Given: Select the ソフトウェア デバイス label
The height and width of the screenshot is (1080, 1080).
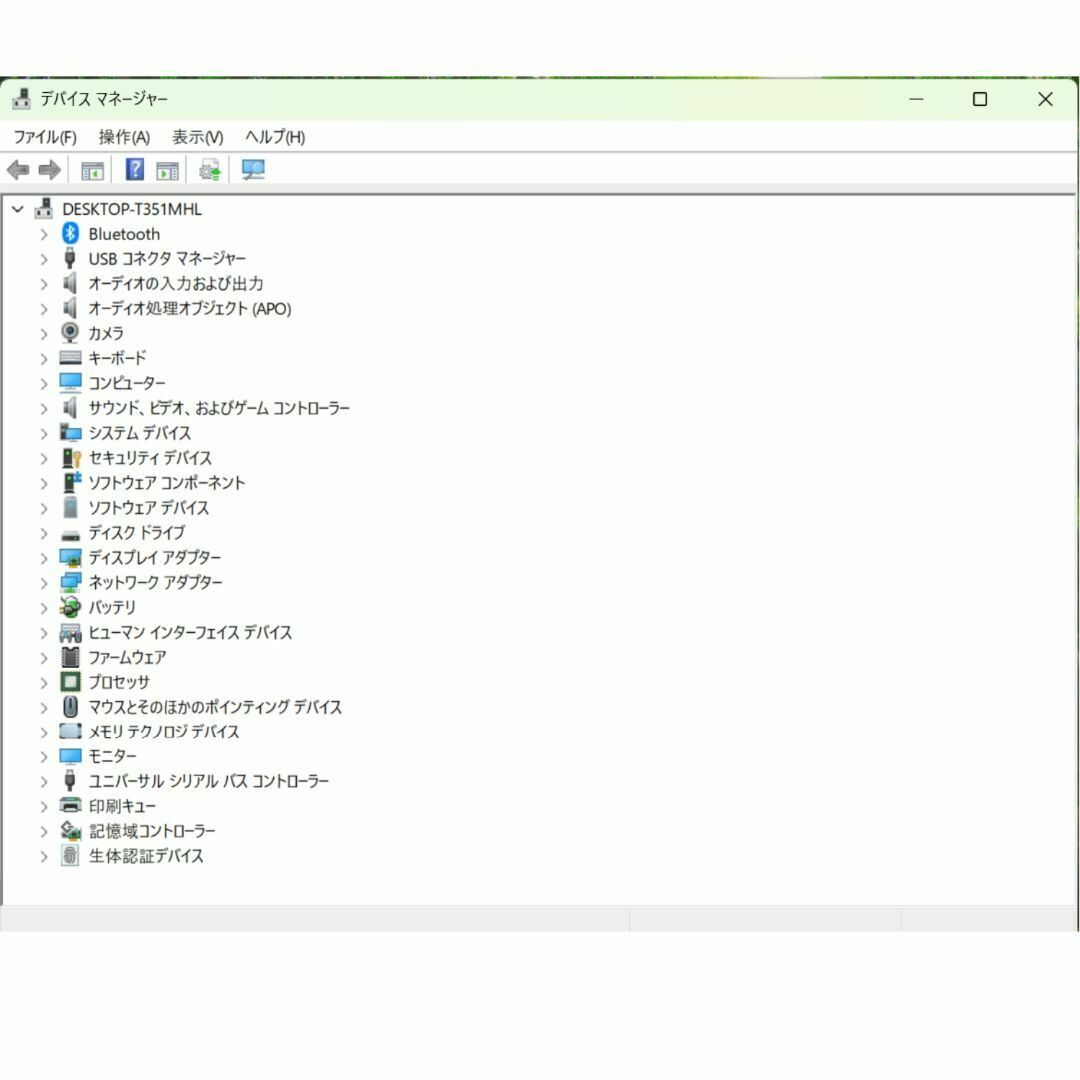Looking at the screenshot, I should point(149,508).
